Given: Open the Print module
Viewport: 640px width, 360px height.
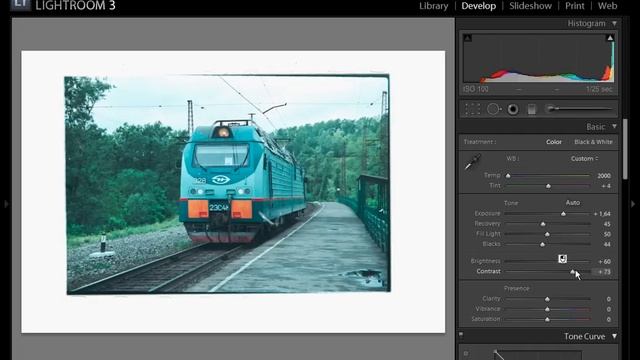Looking at the screenshot, I should pyautogui.click(x=575, y=6).
